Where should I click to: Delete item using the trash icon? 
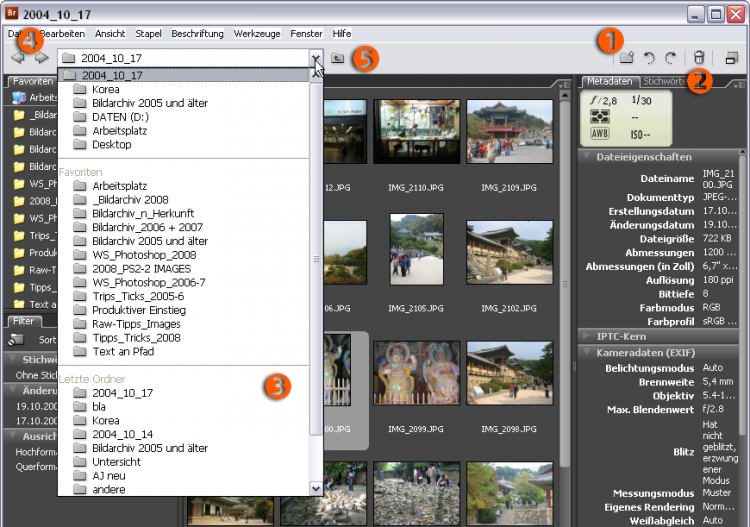point(699,58)
